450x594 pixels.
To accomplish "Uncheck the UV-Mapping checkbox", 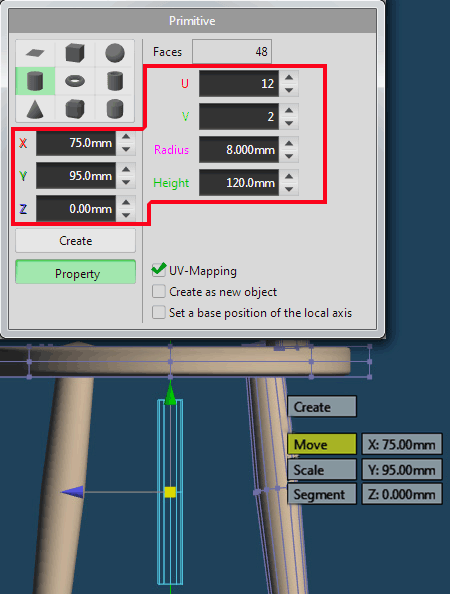I will point(158,270).
